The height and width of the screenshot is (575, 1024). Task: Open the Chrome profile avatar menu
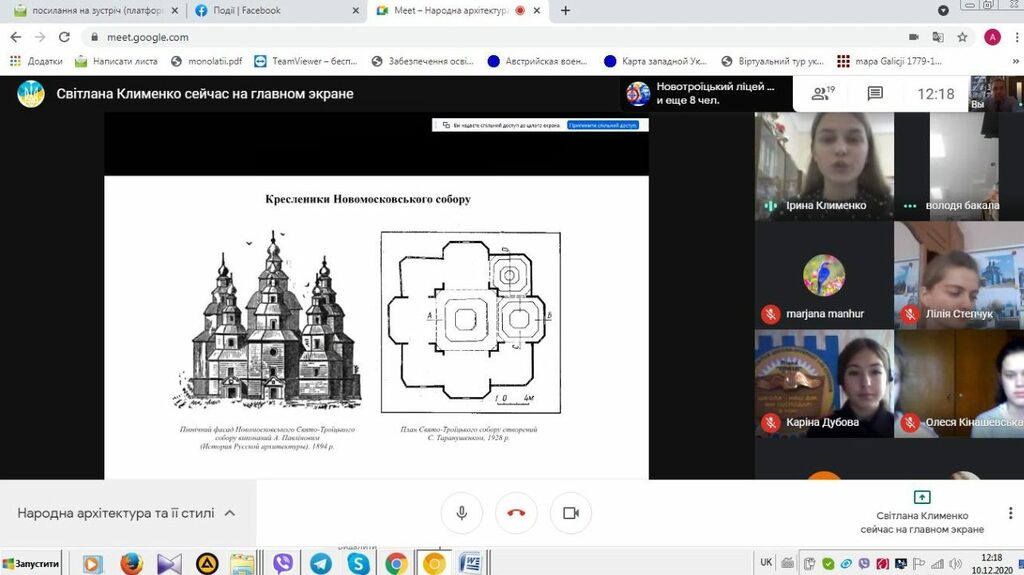coord(992,37)
